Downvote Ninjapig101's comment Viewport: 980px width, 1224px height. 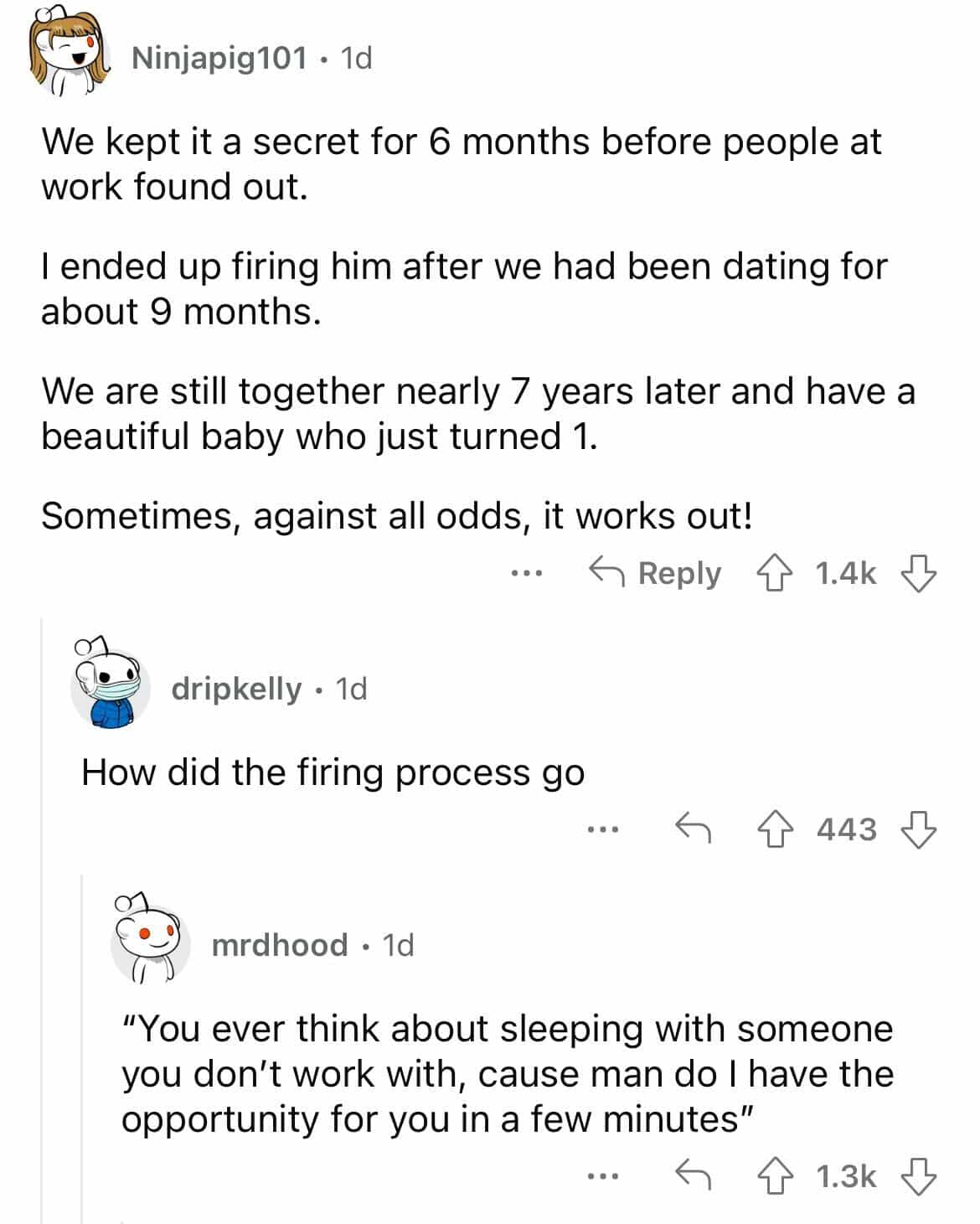917,574
